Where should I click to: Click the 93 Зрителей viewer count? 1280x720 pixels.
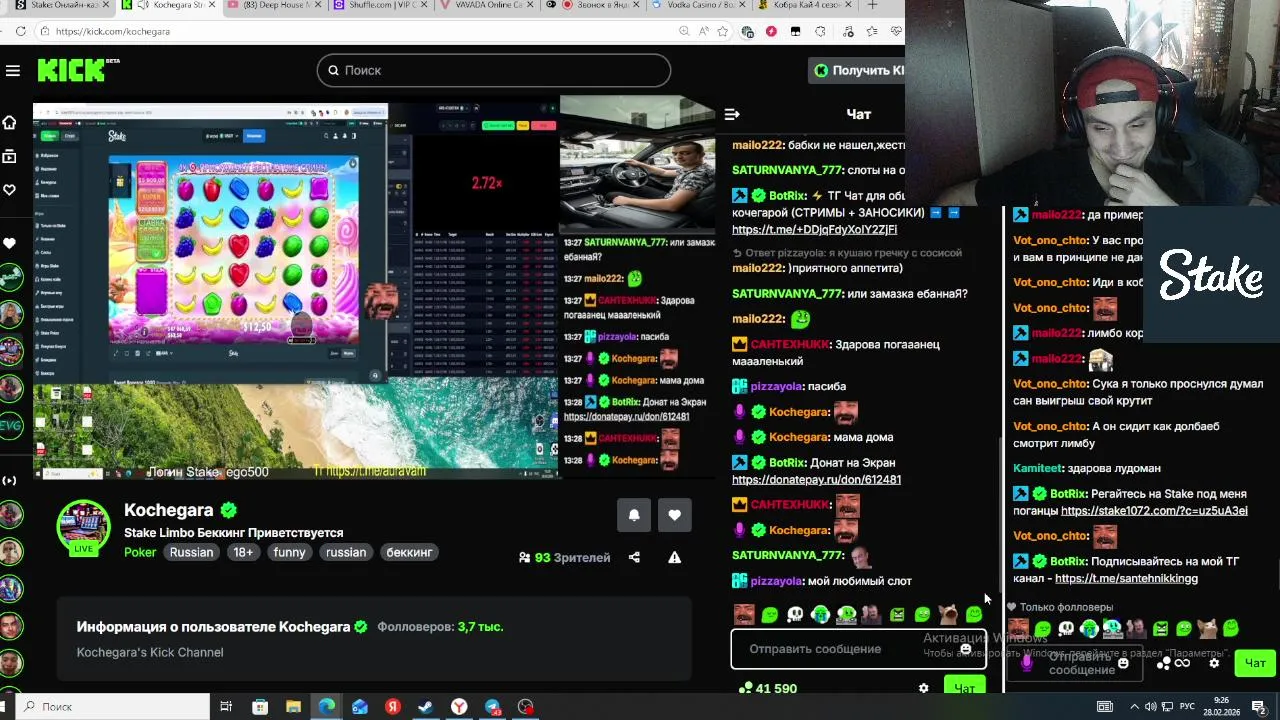click(564, 557)
